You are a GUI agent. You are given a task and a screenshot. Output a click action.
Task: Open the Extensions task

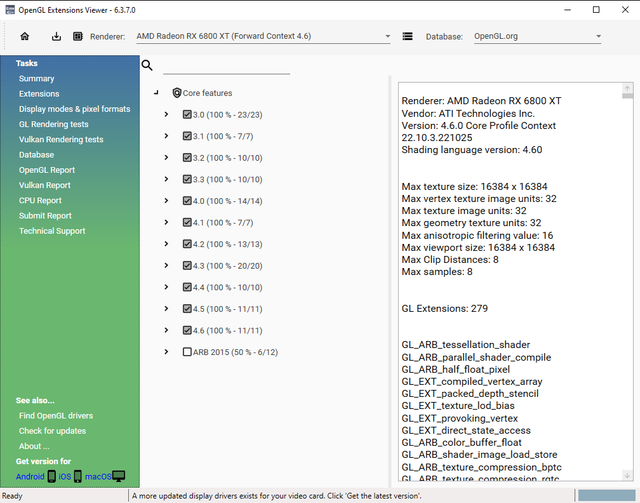click(x=39, y=94)
